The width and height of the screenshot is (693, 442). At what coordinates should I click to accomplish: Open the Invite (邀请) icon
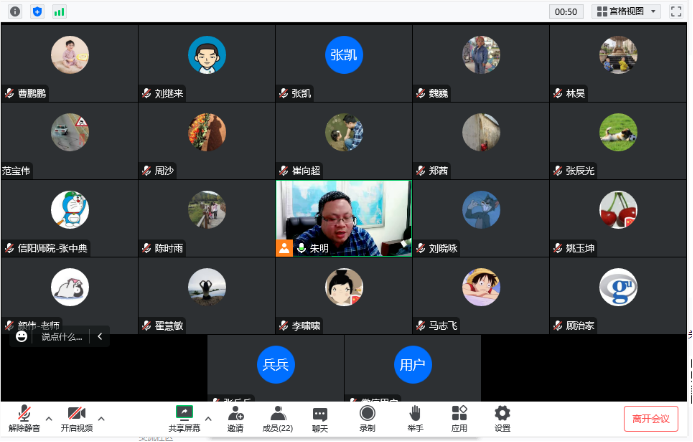coord(235,416)
